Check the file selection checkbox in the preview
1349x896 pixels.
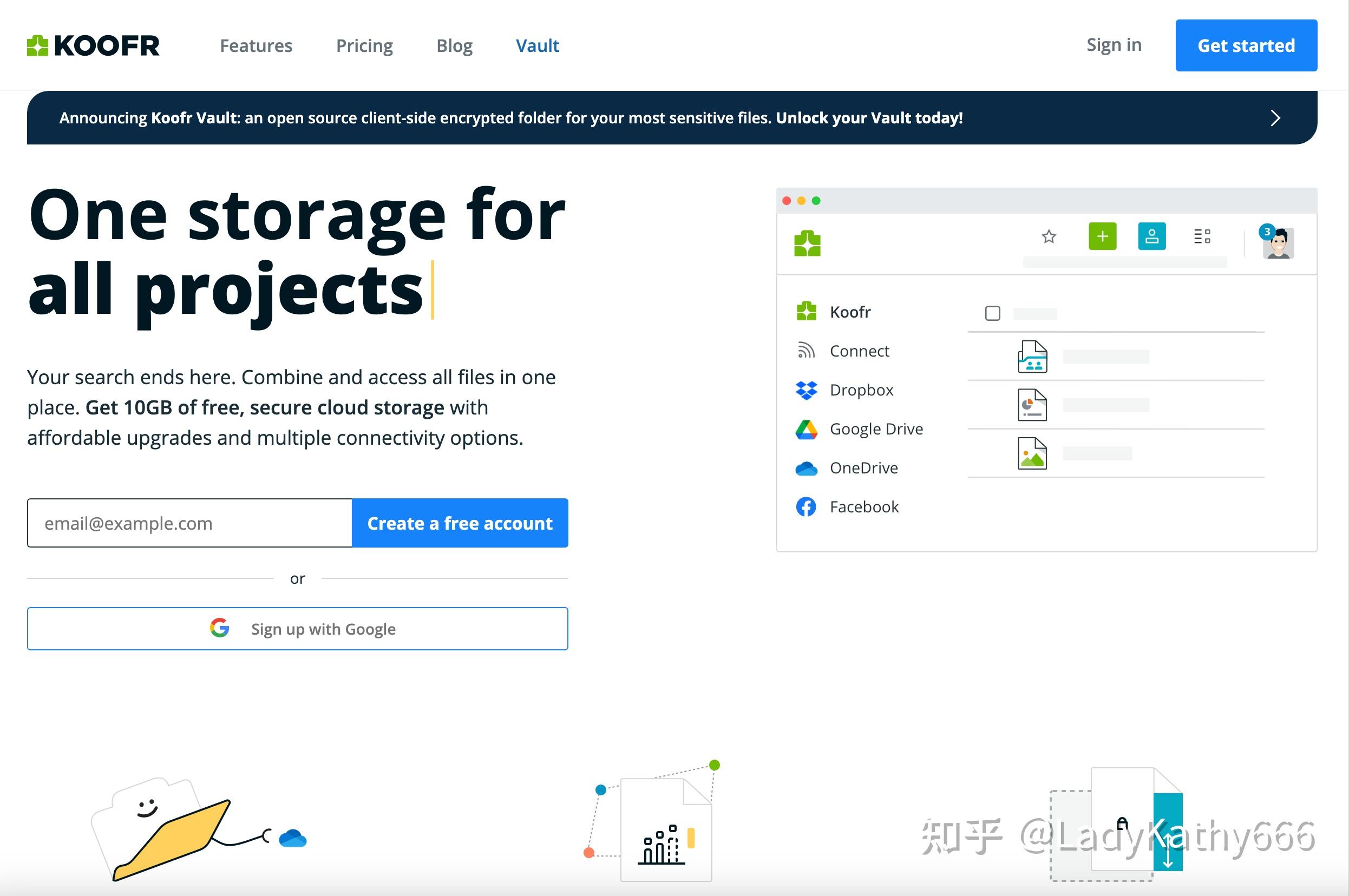[993, 314]
